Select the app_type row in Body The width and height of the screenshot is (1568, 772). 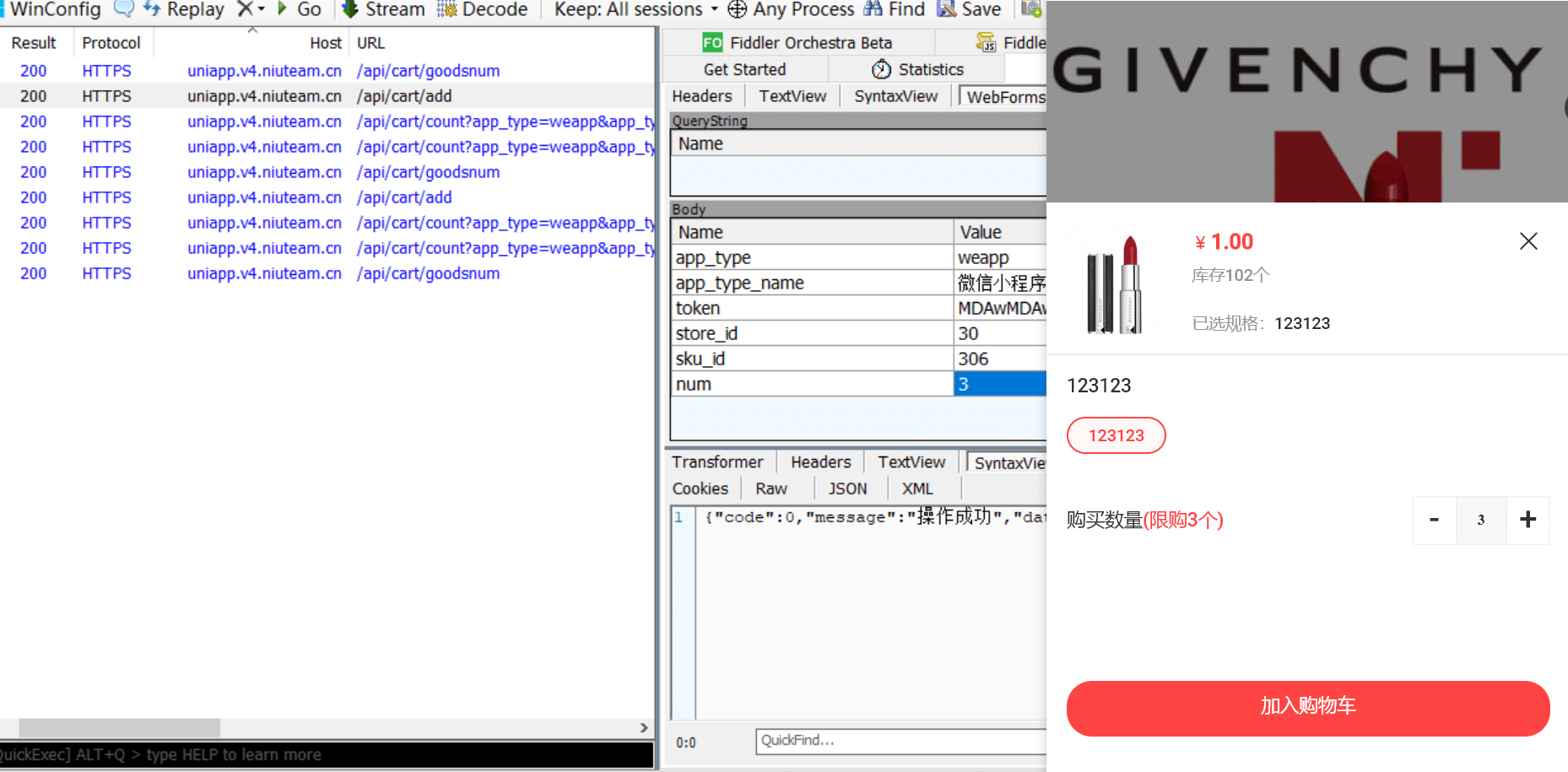click(858, 257)
